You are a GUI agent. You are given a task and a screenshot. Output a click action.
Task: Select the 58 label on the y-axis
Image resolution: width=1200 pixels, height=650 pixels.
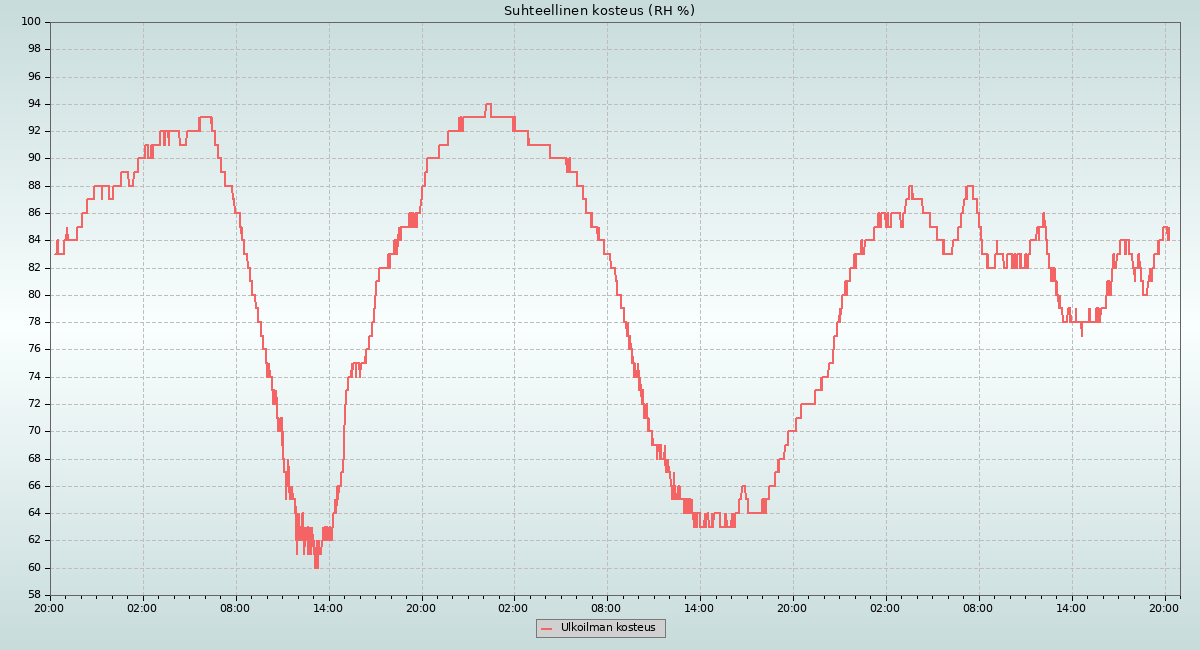33,595
